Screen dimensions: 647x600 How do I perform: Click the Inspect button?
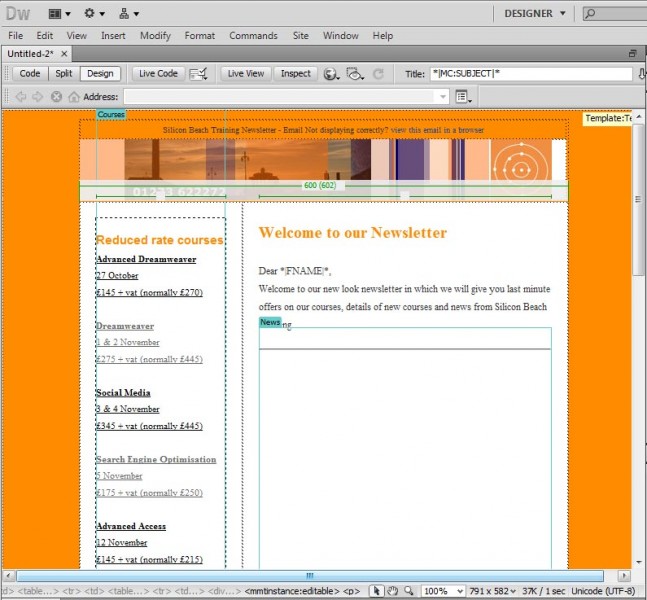pos(295,74)
